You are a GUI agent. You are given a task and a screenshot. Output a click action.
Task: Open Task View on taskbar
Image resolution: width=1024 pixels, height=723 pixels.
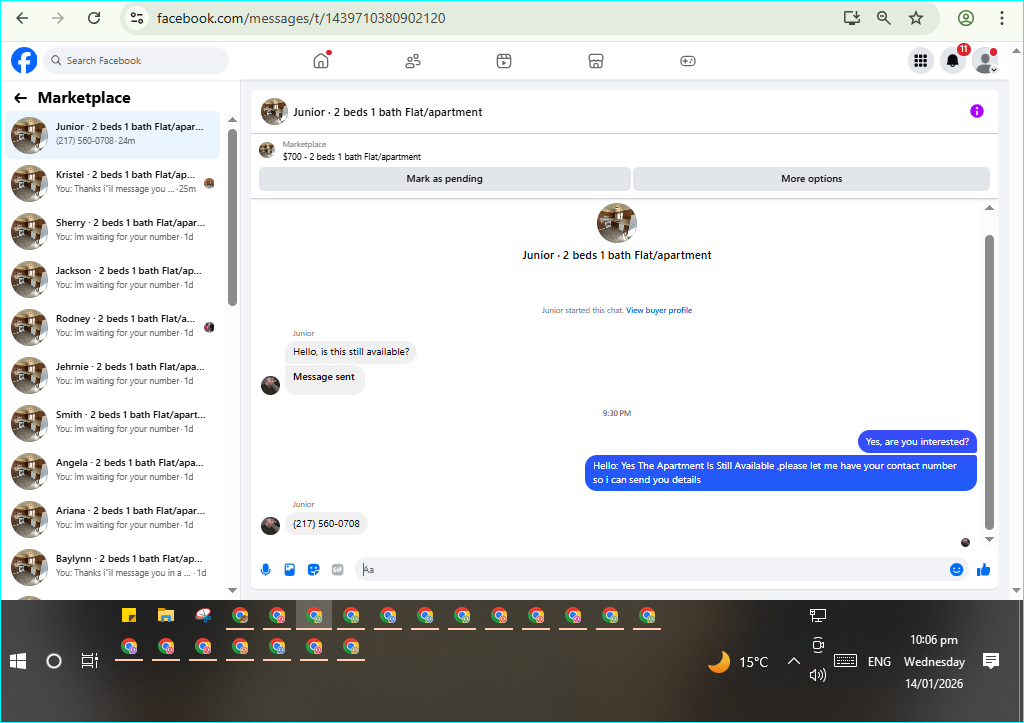tap(89, 661)
